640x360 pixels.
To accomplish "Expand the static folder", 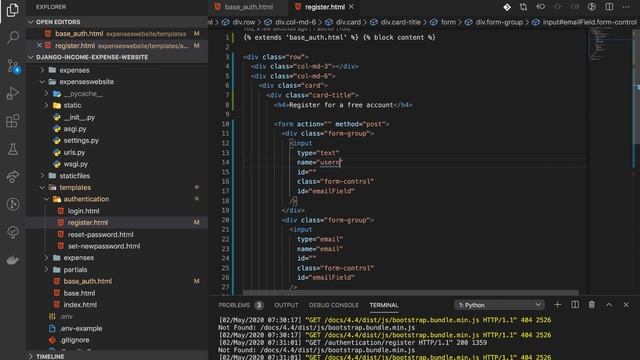I will [47, 105].
